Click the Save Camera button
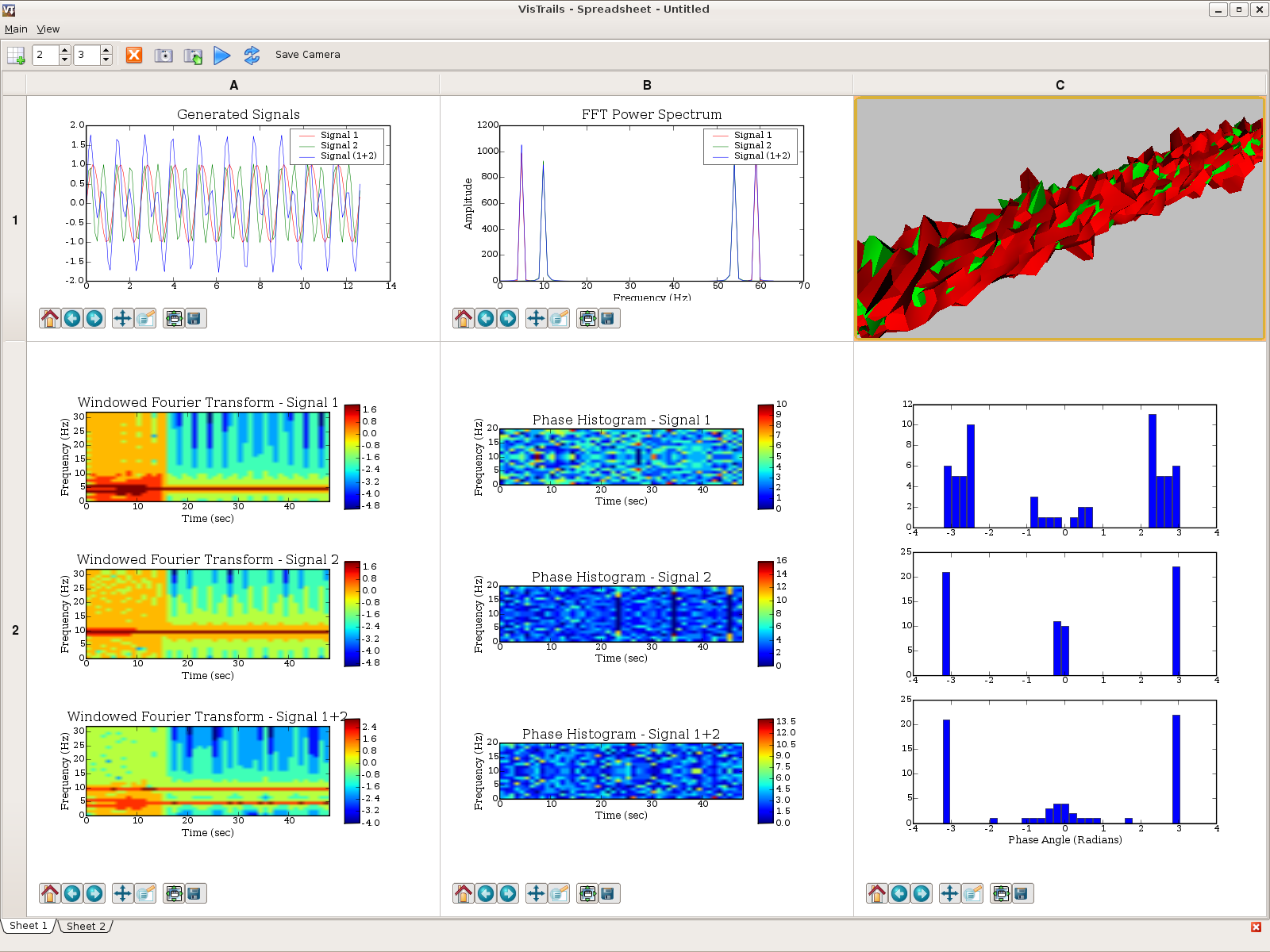 coord(307,55)
